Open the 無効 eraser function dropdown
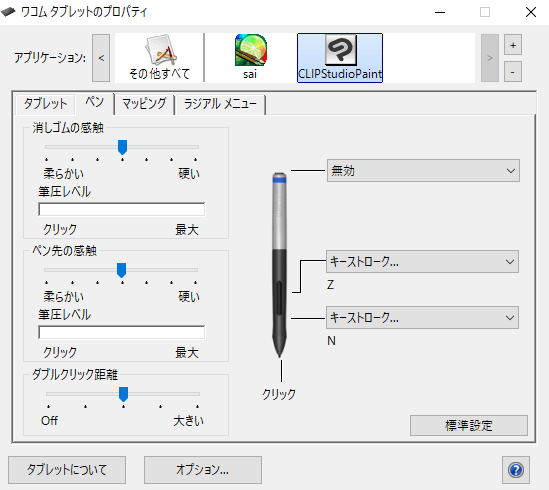The width and height of the screenshot is (549, 490). coord(423,171)
